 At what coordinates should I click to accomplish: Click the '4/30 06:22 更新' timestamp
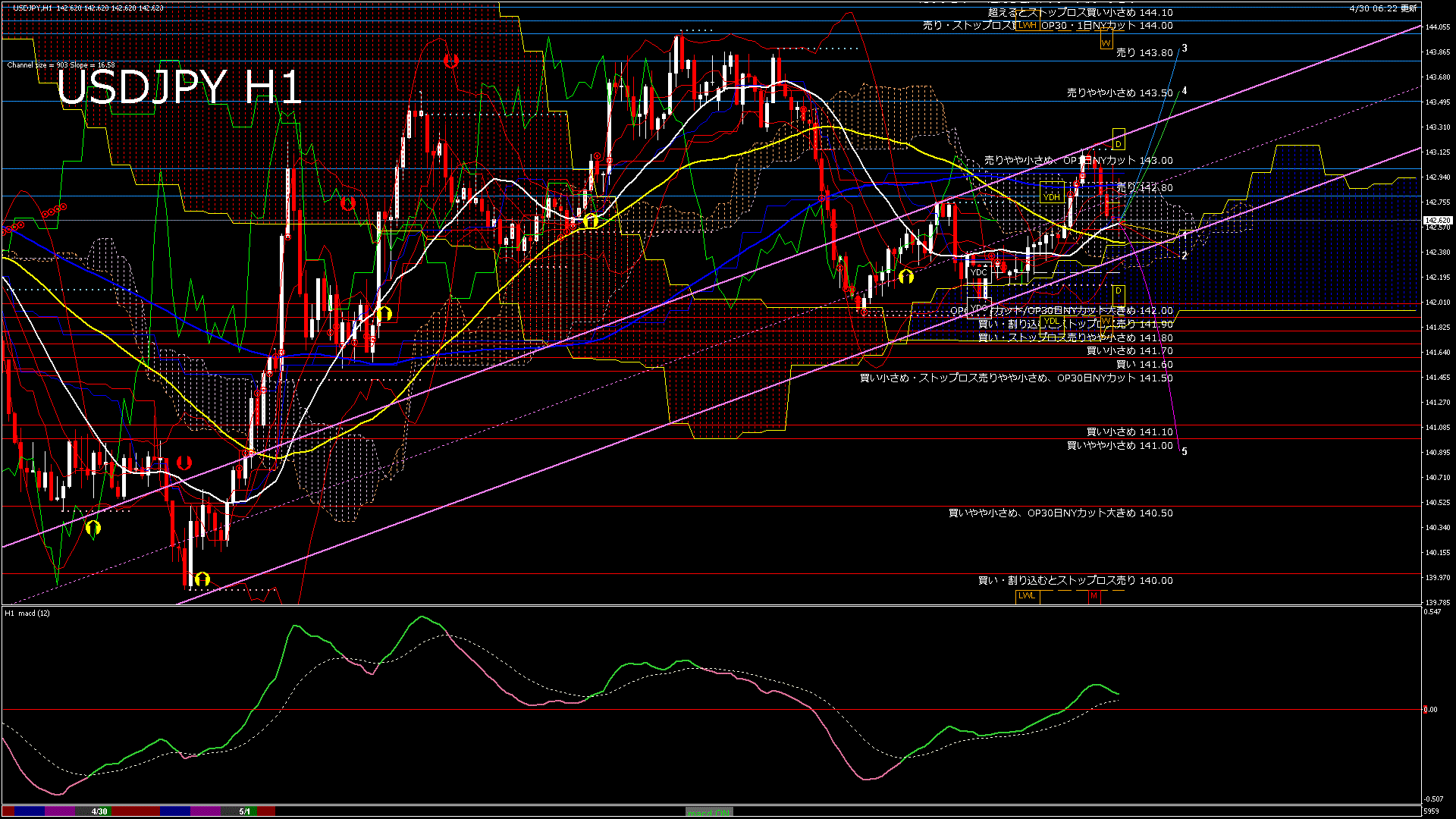pyautogui.click(x=1383, y=8)
